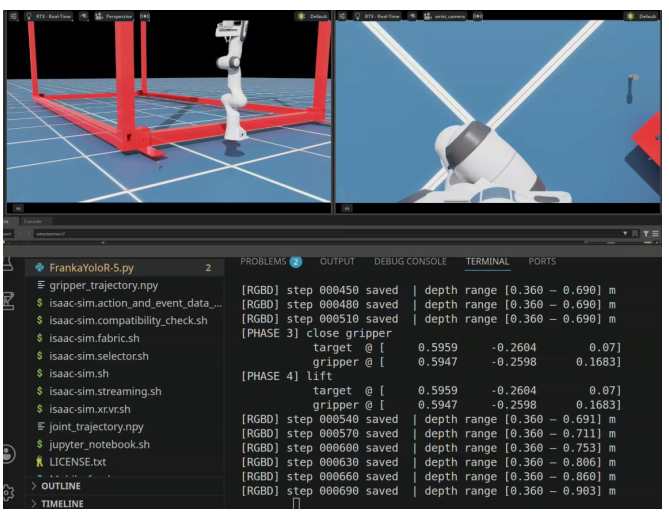Screen dimensions: 669x515
Task: Open the filter icon in content browser
Action: click(646, 233)
